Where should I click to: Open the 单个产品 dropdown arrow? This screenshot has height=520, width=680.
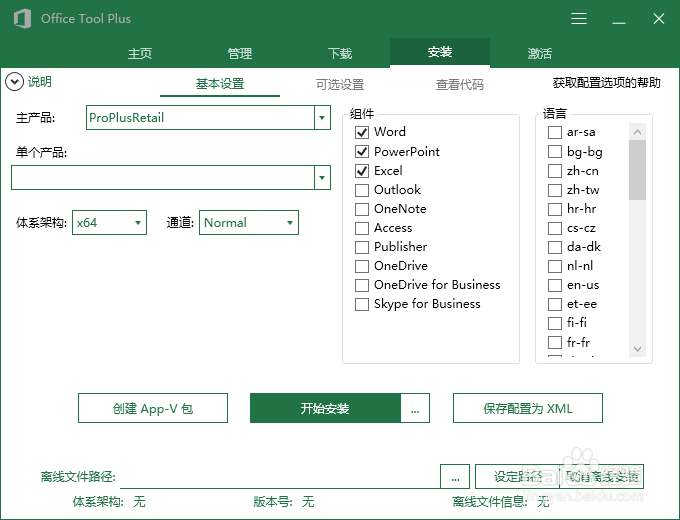322,177
